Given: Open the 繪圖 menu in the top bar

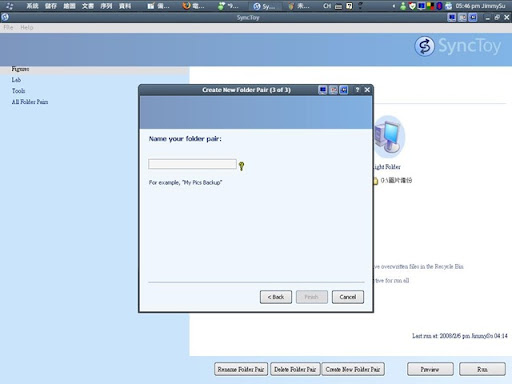Looking at the screenshot, I should tap(69, 6).
